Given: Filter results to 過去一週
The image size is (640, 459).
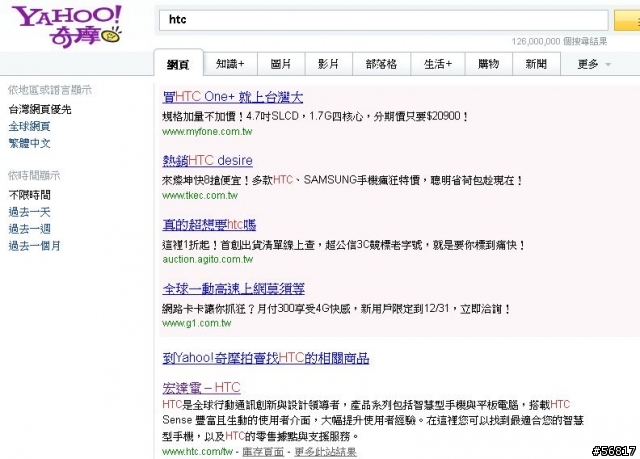Looking at the screenshot, I should (x=29, y=229).
